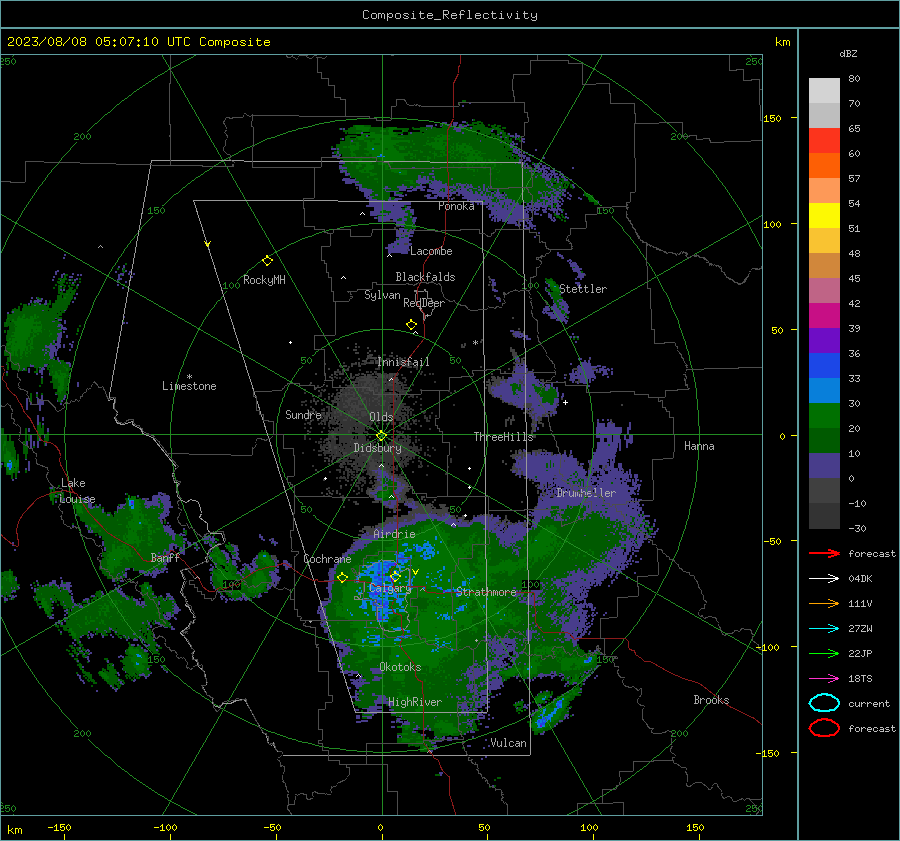Click the Sylvan label

point(382,295)
